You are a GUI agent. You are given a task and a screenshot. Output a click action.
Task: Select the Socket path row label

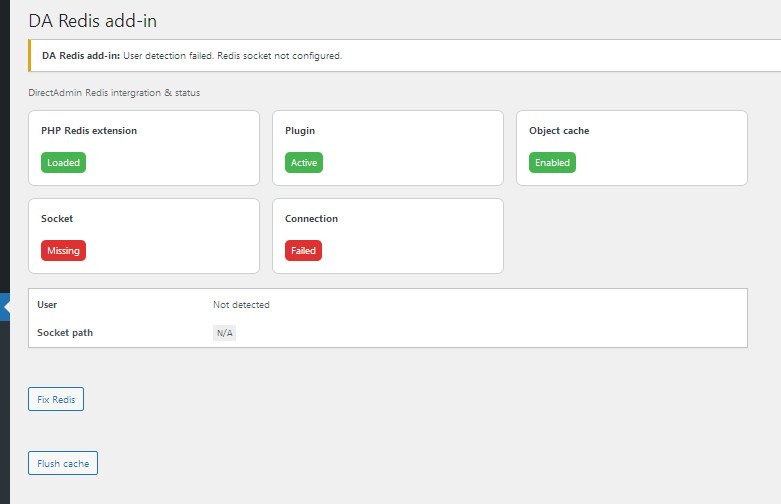65,332
